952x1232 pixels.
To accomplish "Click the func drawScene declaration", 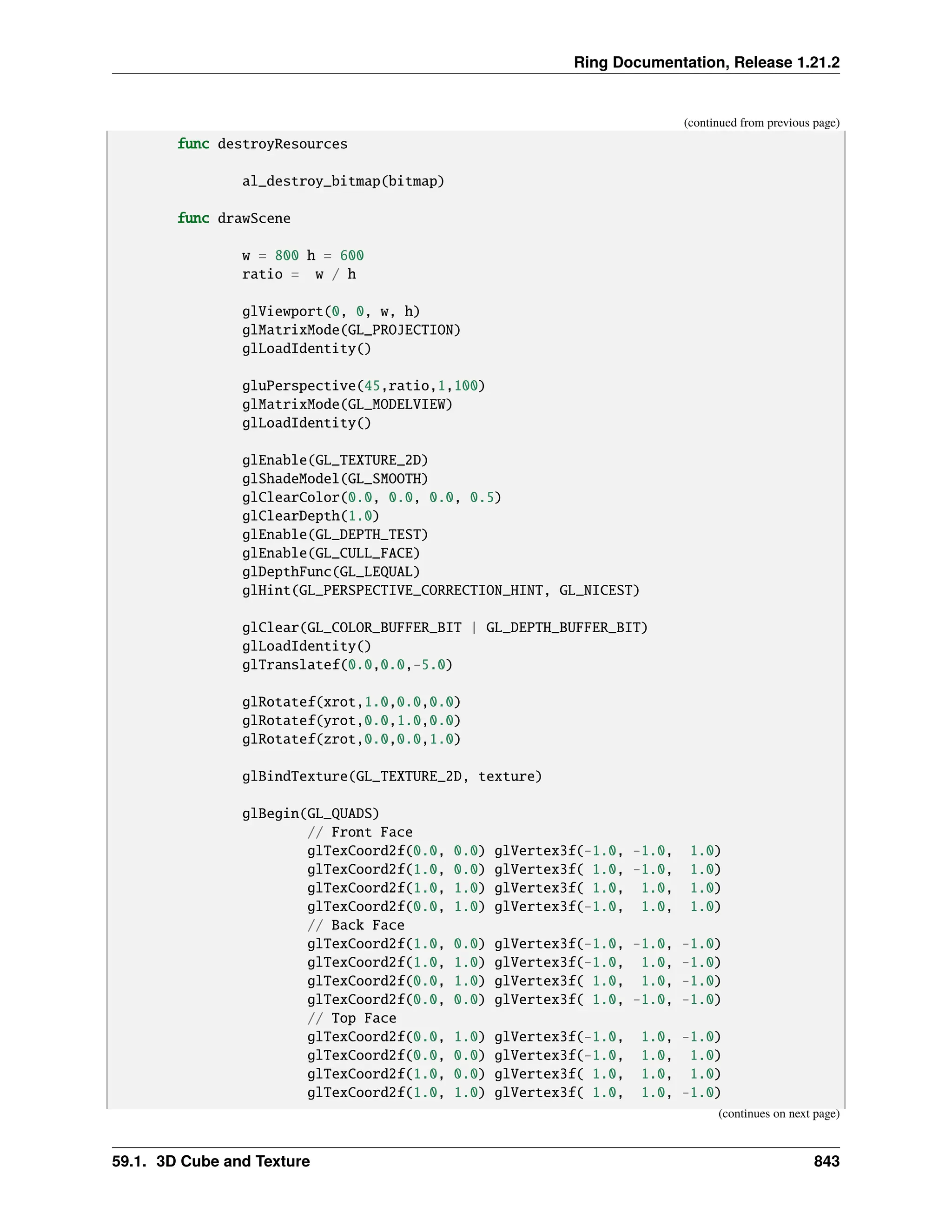I will pyautogui.click(x=234, y=219).
